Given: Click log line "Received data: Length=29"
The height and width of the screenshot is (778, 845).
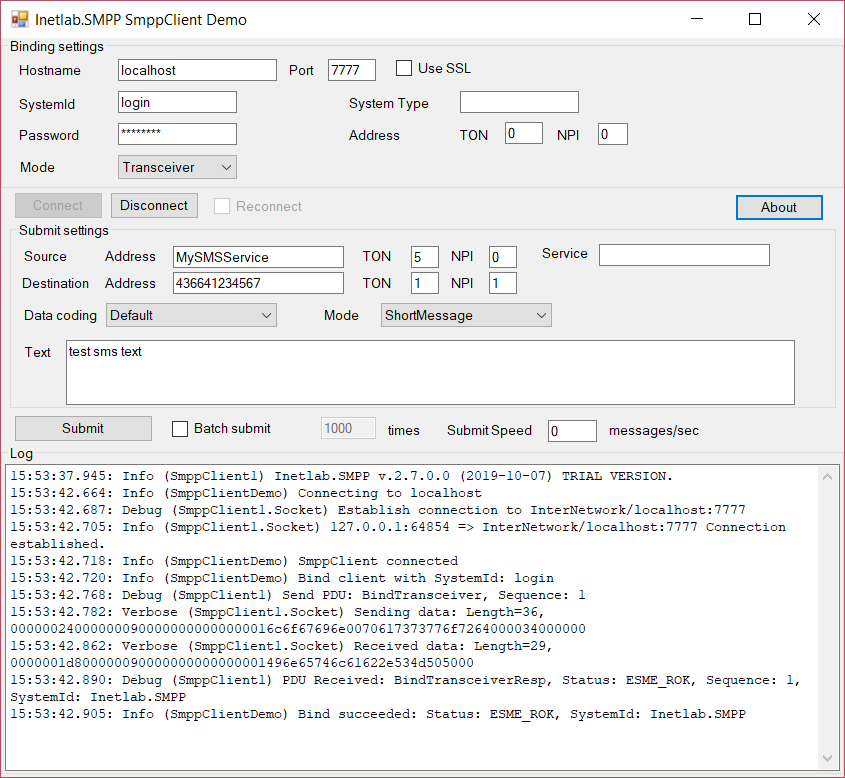Looking at the screenshot, I should point(281,646).
